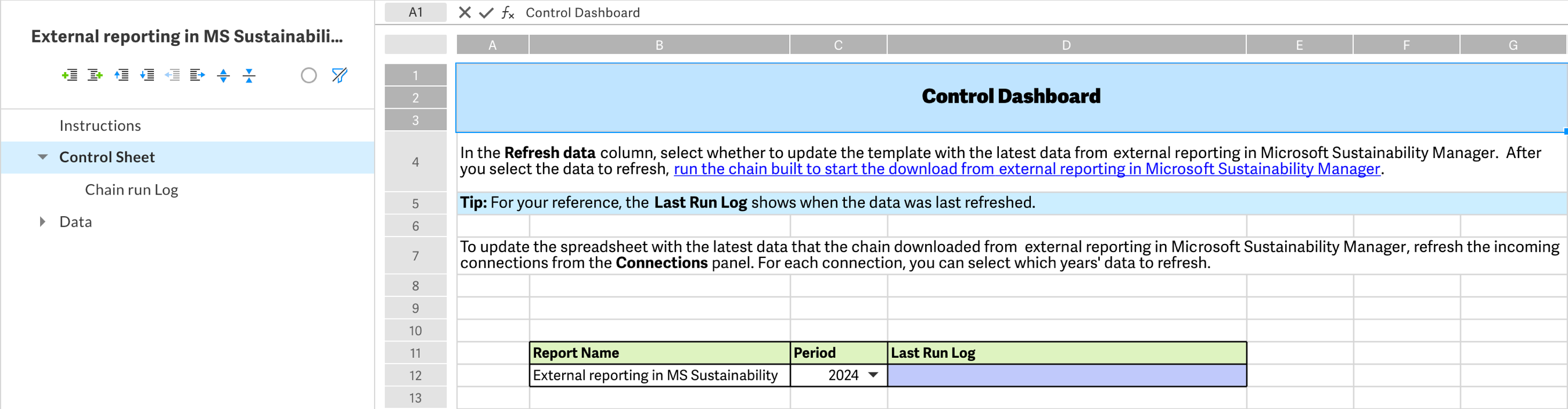1568x409 pixels.
Task: Click the Control Dashboard title cell
Action: coord(1011,98)
